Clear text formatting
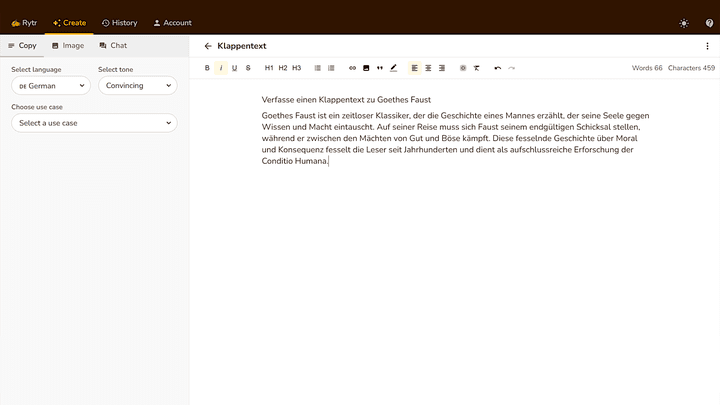 coord(477,68)
